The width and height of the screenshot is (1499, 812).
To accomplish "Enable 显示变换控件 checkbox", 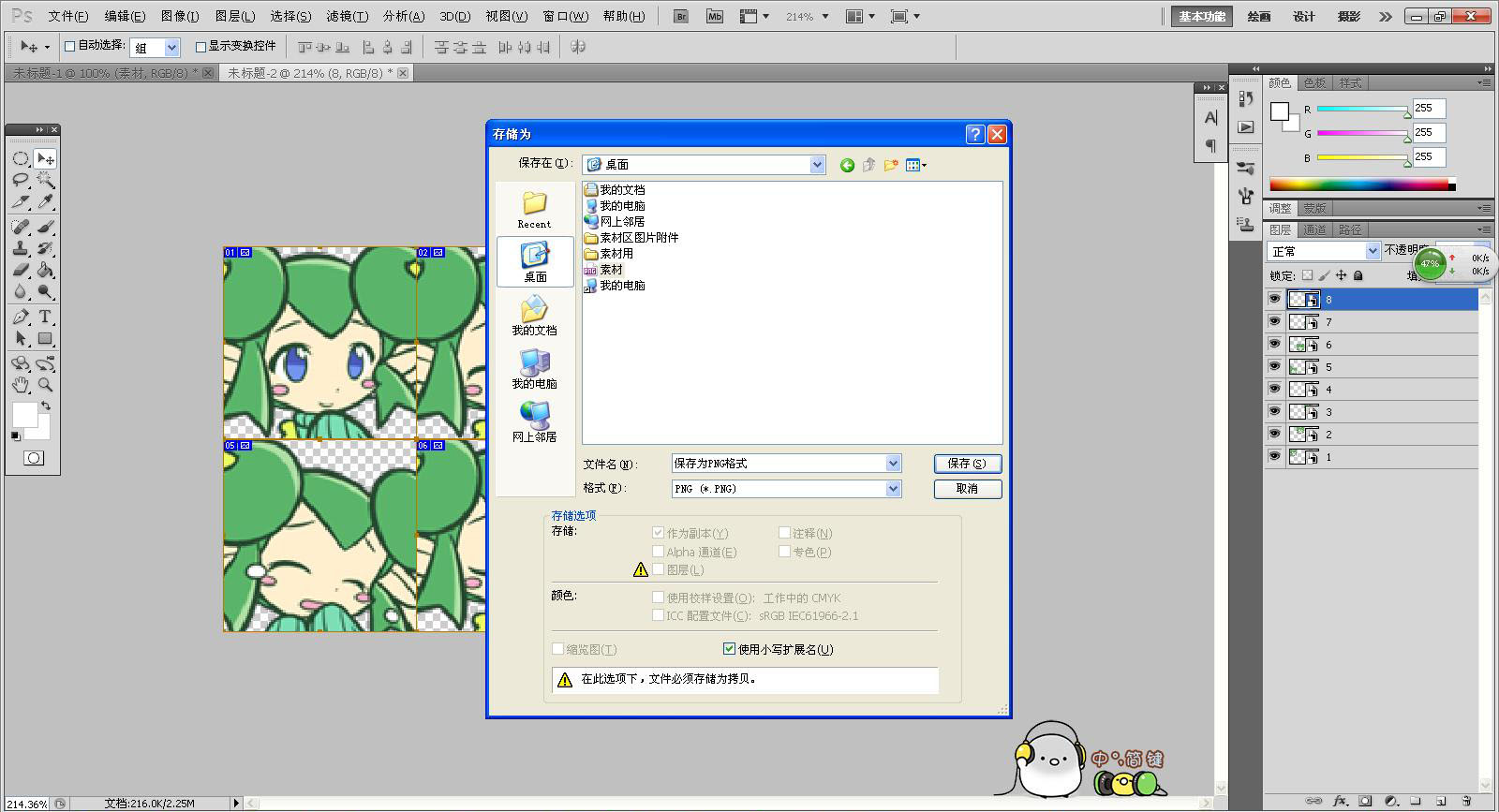I will [x=200, y=46].
